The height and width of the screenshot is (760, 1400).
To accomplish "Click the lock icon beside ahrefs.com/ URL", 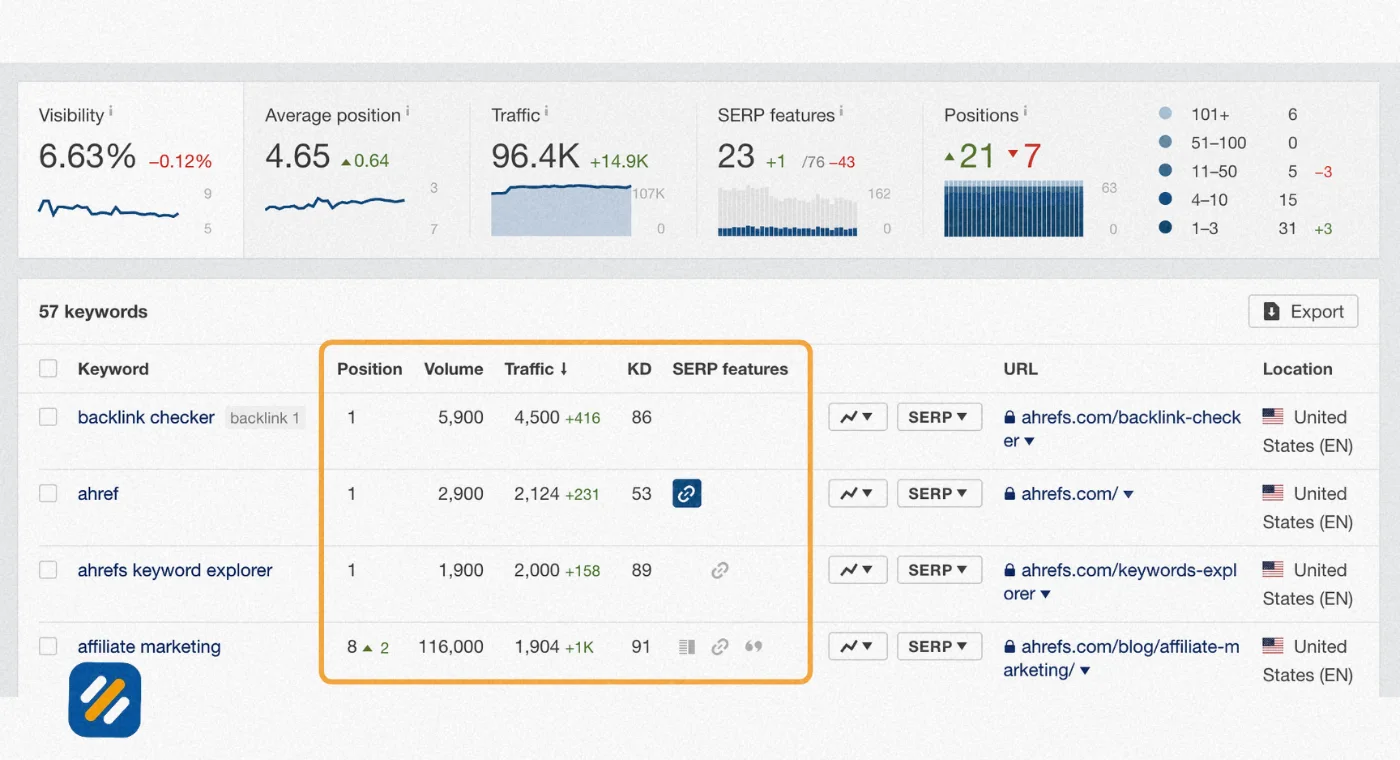I will (1010, 494).
